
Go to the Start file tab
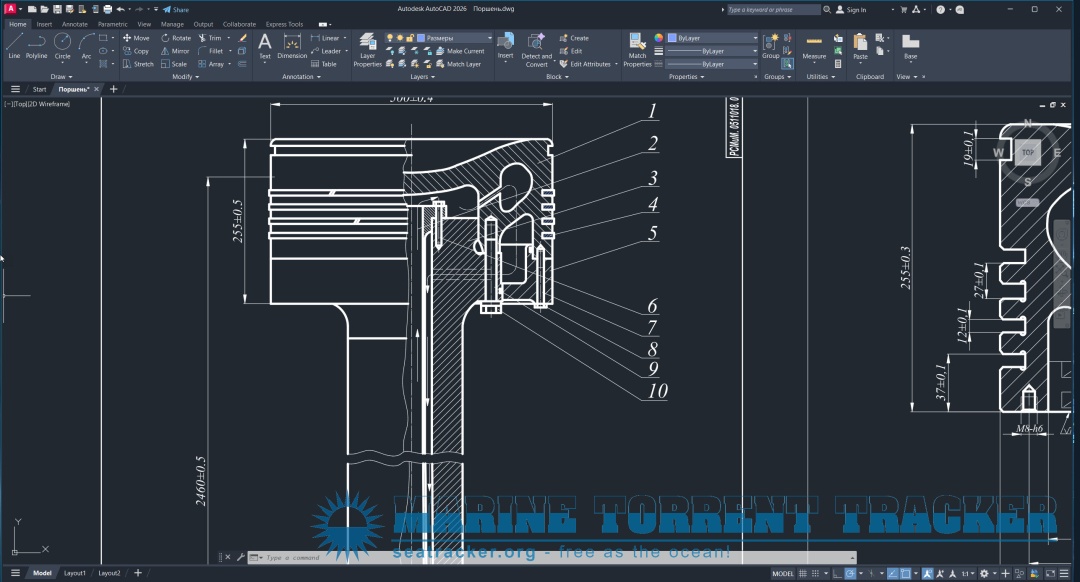pyautogui.click(x=39, y=89)
